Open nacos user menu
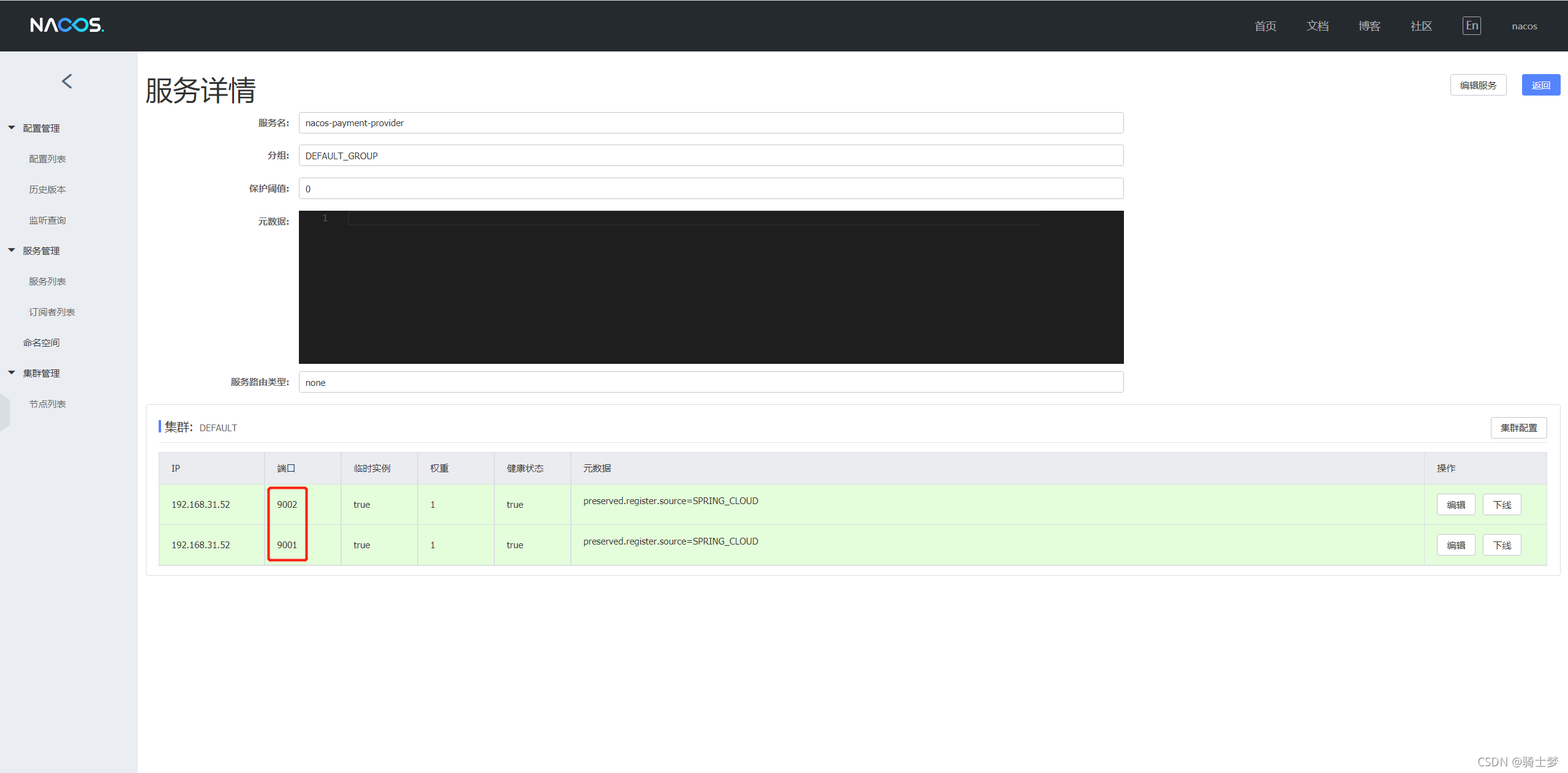 pos(1525,26)
